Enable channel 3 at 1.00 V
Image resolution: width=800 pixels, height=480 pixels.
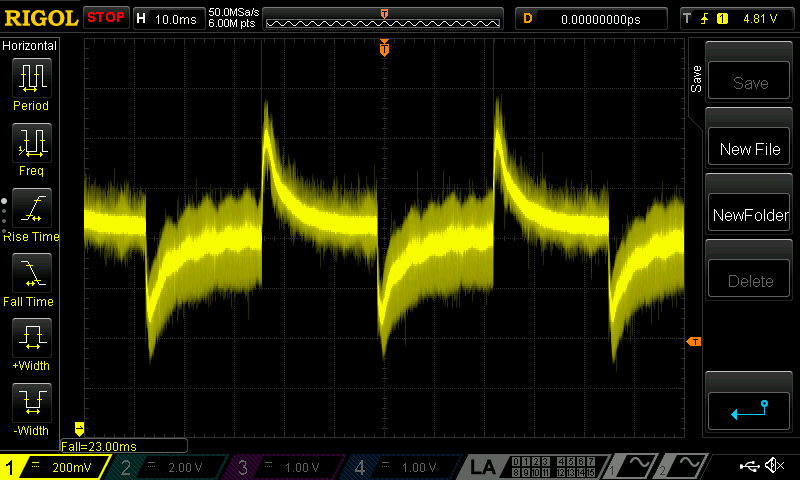pyautogui.click(x=285, y=467)
